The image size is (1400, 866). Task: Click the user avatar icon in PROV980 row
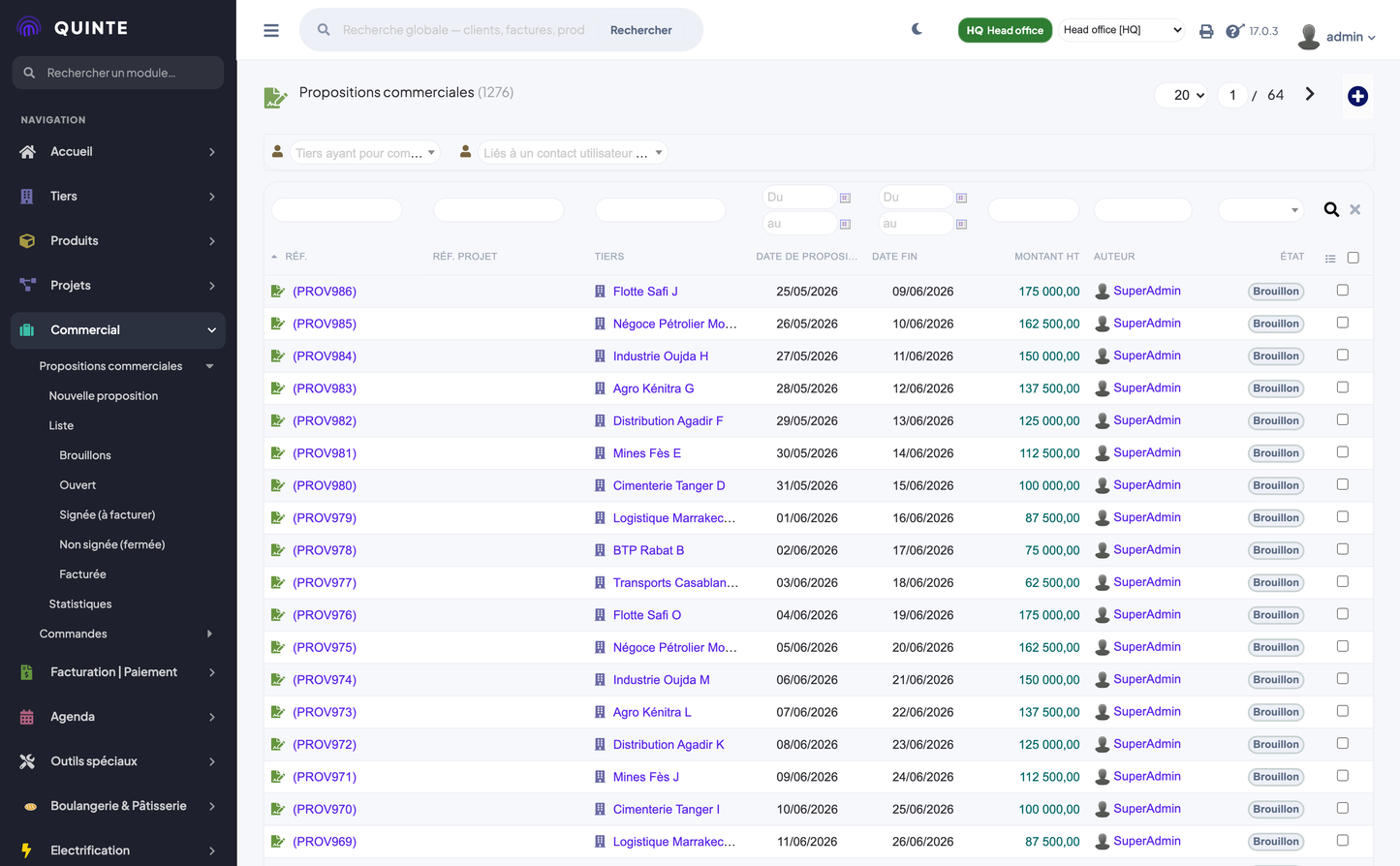point(1102,485)
